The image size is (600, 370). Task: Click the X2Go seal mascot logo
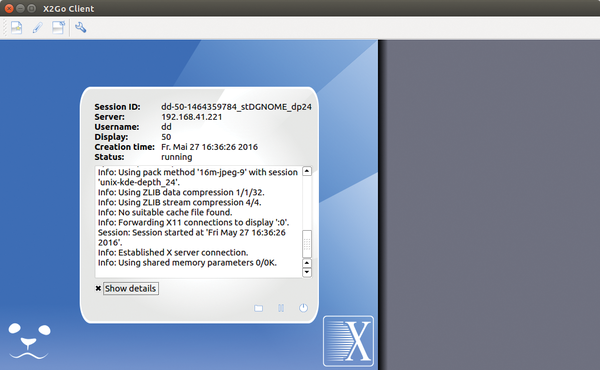click(29, 341)
